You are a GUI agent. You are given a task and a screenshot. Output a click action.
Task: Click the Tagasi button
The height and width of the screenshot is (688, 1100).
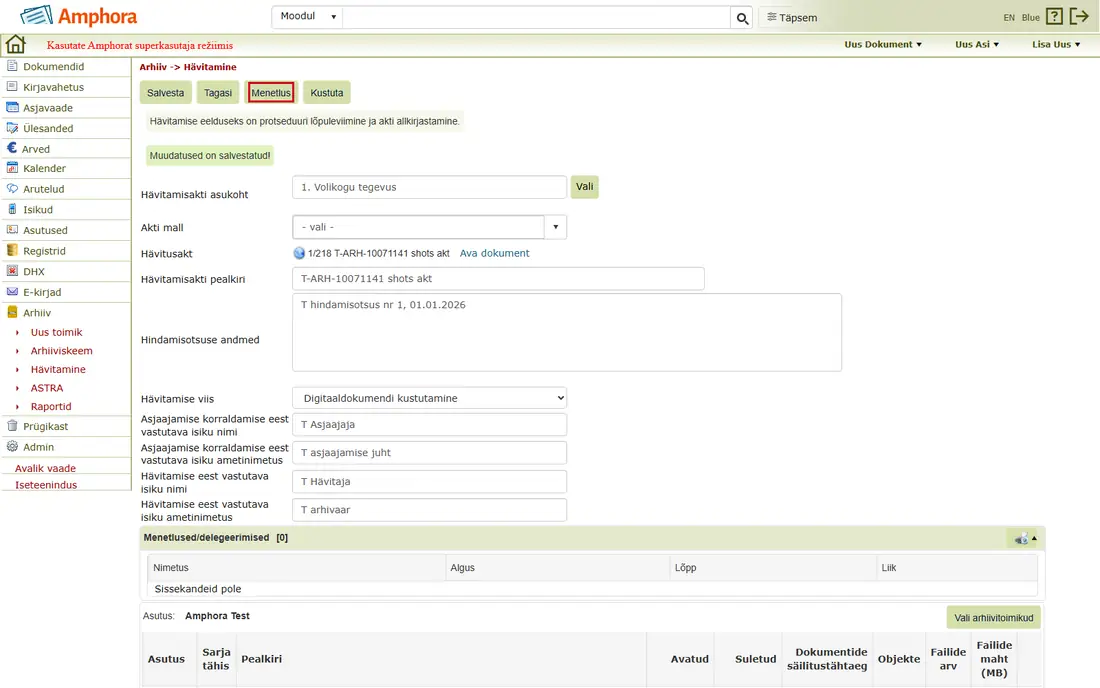coord(217,93)
